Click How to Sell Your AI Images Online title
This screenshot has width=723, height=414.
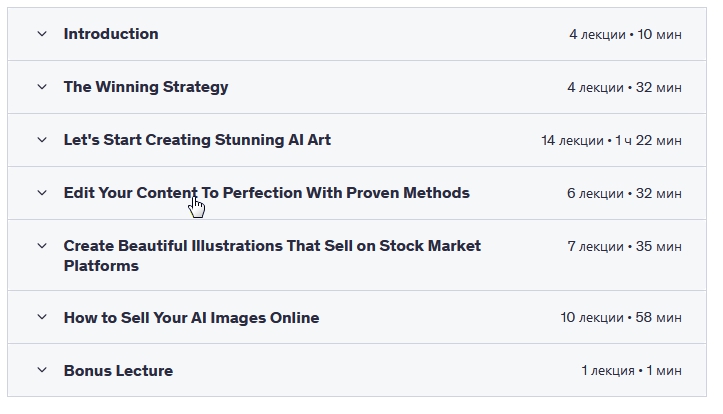pos(191,318)
